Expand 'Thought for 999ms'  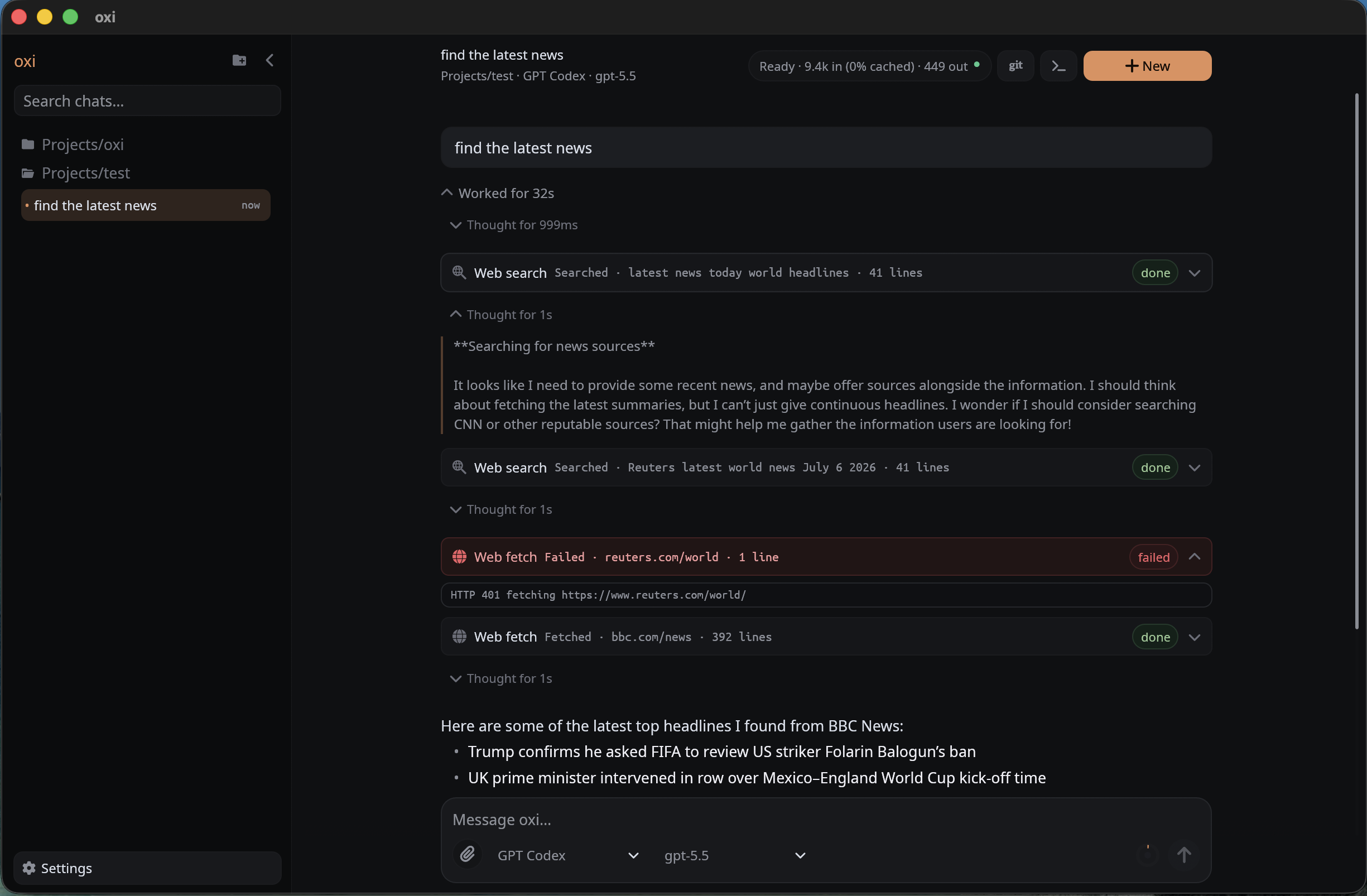click(513, 225)
